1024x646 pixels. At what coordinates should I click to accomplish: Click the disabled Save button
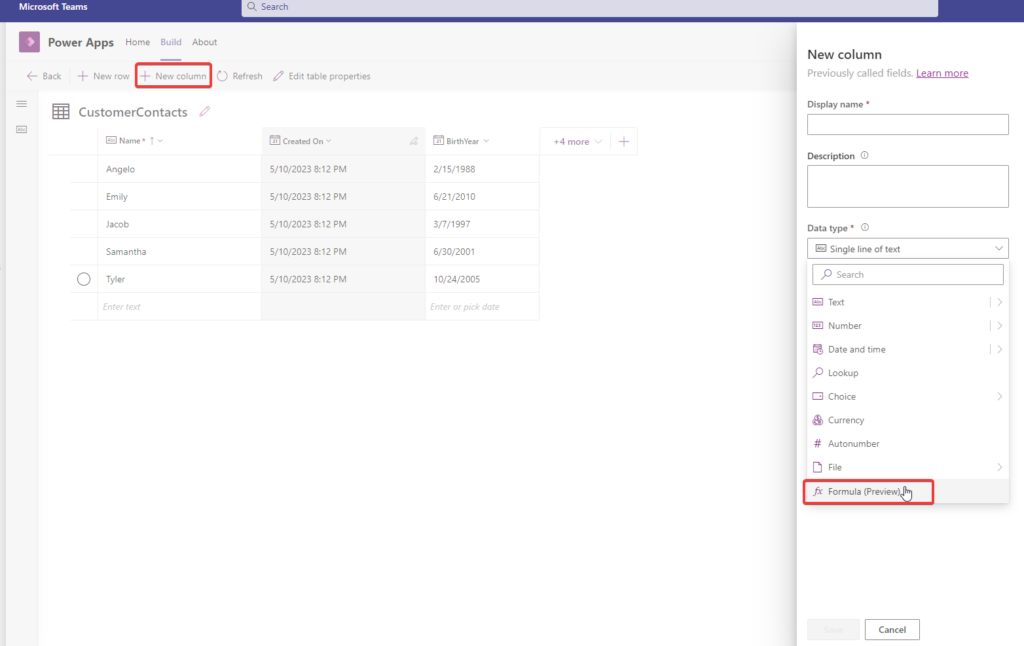(833, 630)
